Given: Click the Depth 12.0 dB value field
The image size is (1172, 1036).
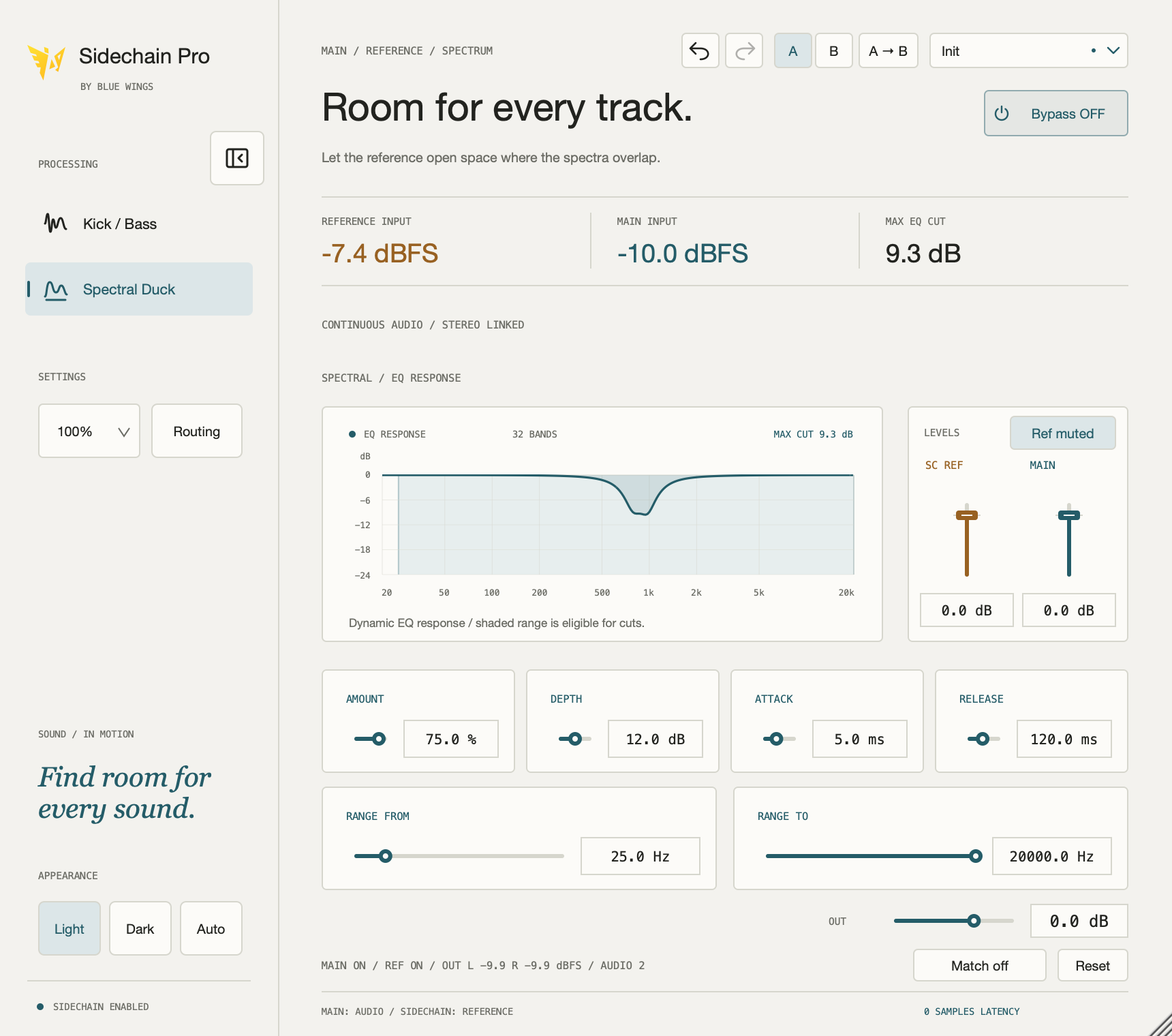Looking at the screenshot, I should coord(656,739).
